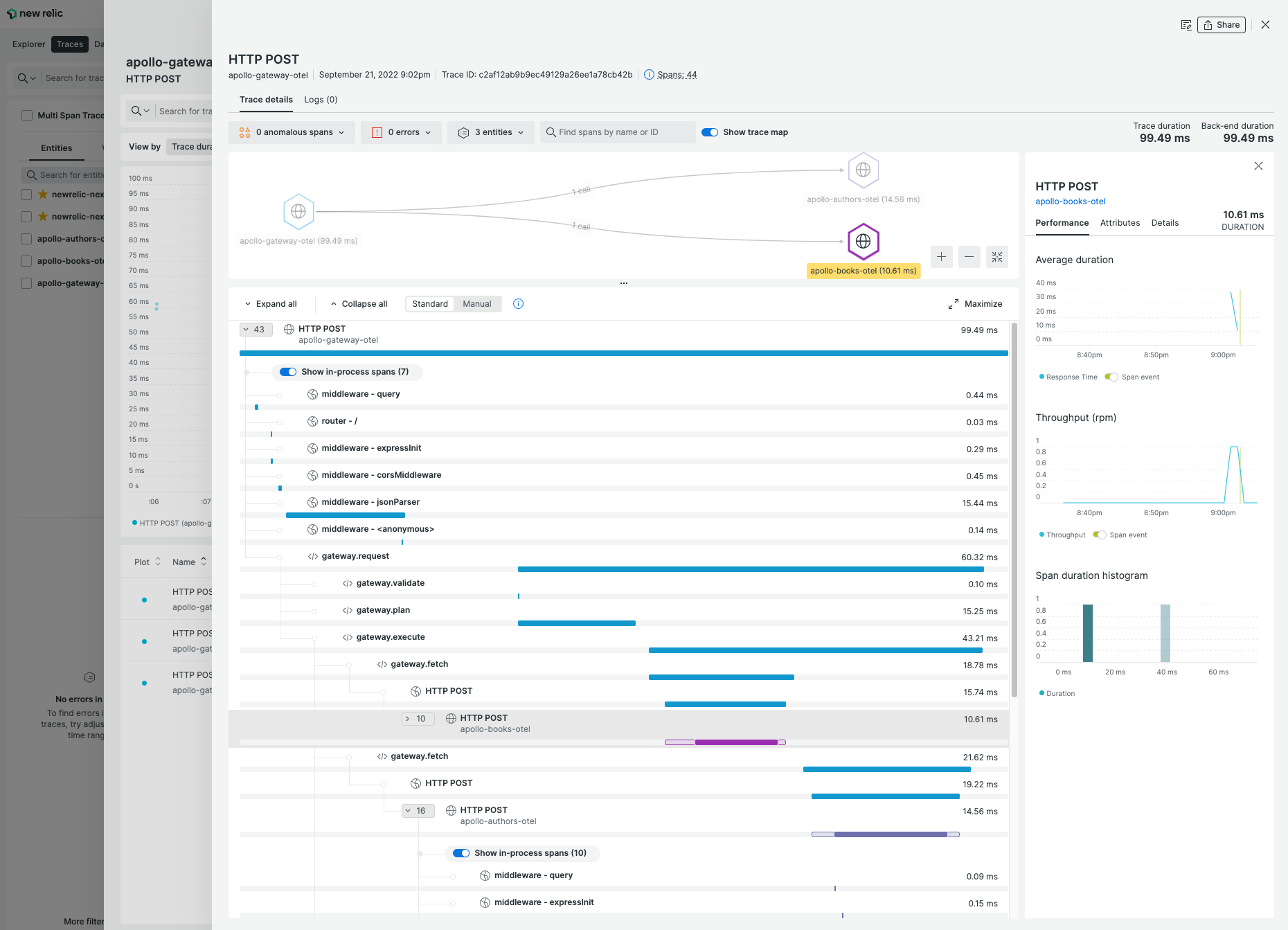This screenshot has width=1288, height=930.
Task: Click inside the Find spans search field
Action: (618, 132)
